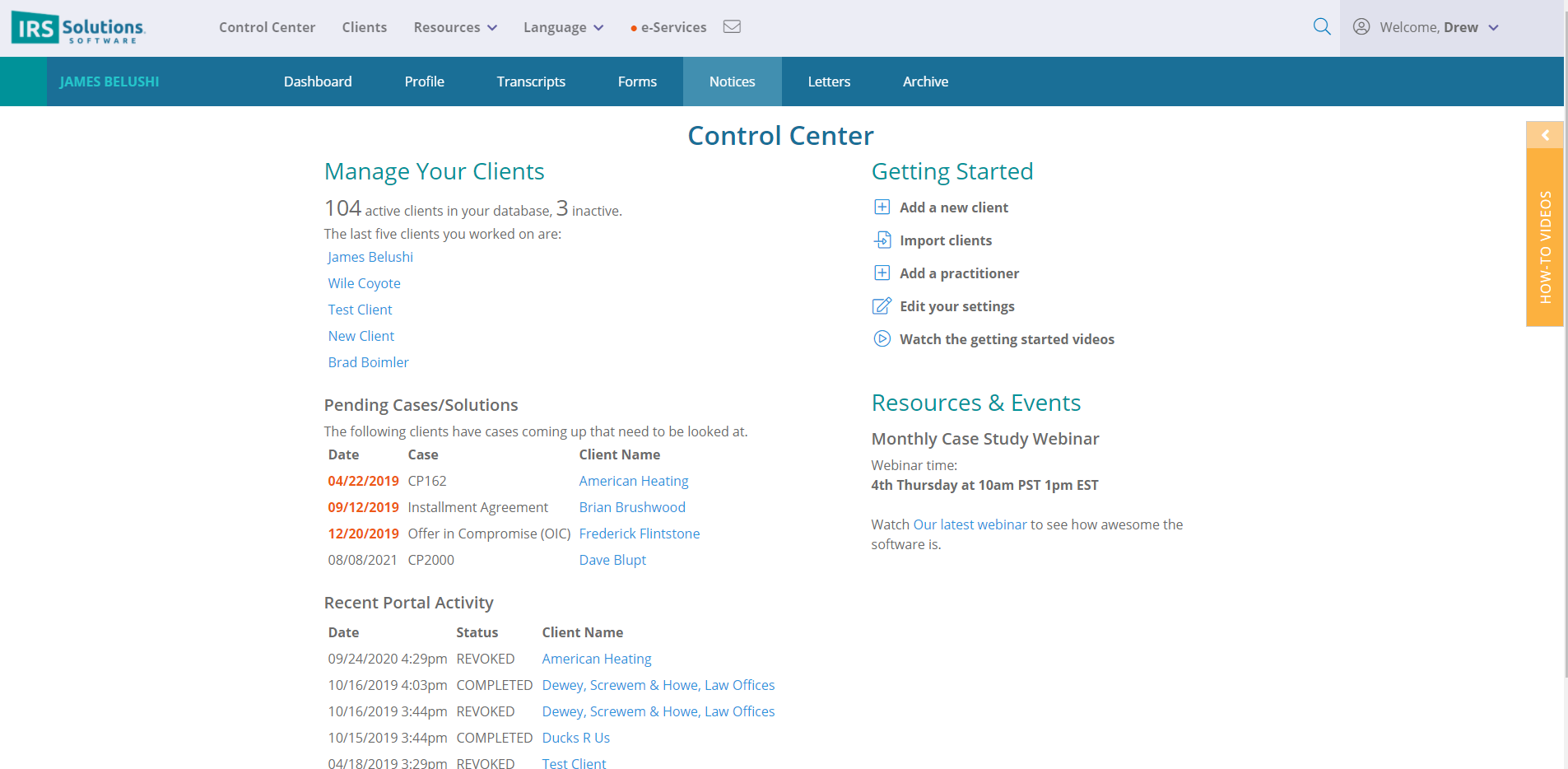
Task: Open client James Belushi
Action: (370, 256)
